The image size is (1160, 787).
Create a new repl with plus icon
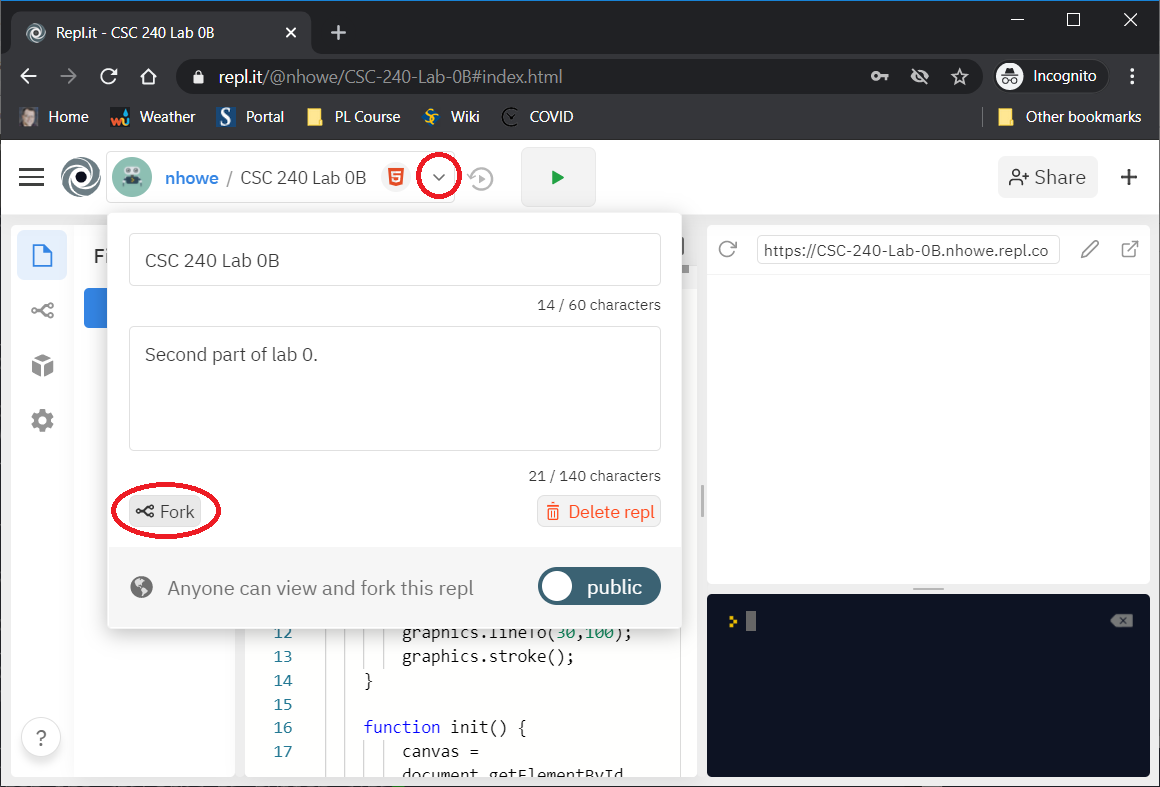(x=1129, y=178)
